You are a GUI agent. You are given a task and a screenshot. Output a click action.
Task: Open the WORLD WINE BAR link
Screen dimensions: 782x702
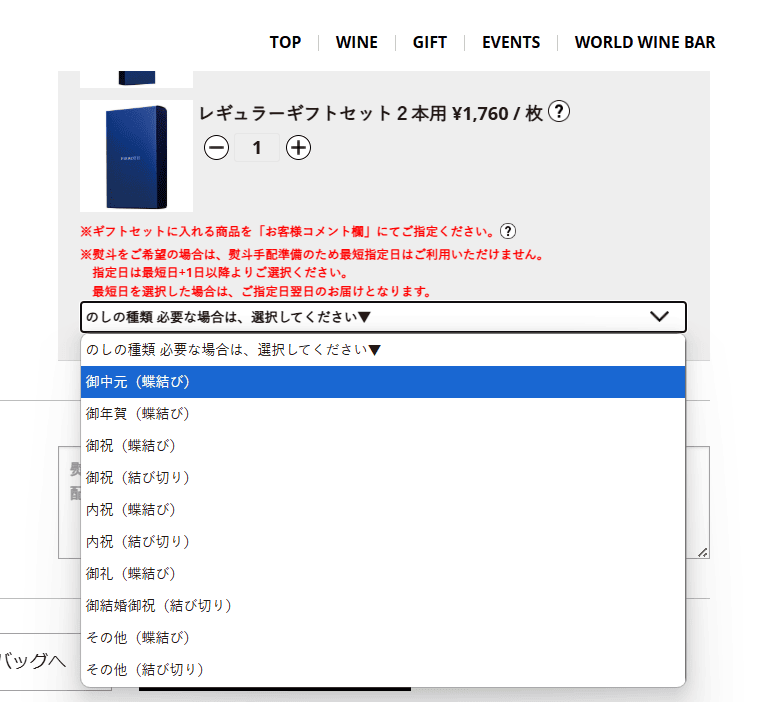645,42
